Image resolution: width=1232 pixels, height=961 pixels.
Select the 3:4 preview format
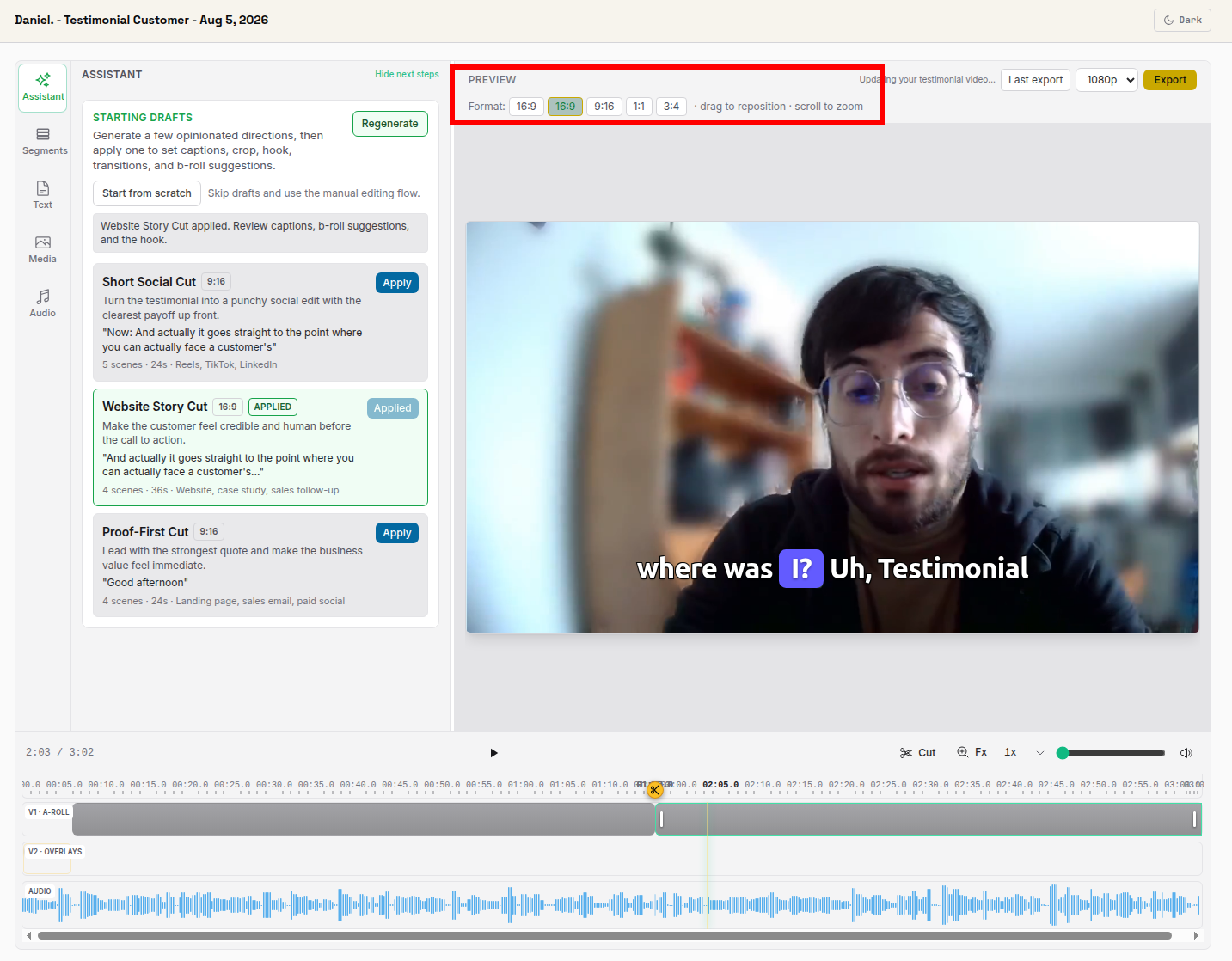671,107
